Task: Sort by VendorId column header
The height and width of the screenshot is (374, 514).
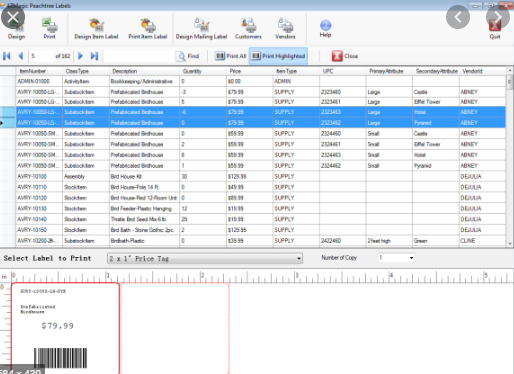Action: pyautogui.click(x=482, y=71)
